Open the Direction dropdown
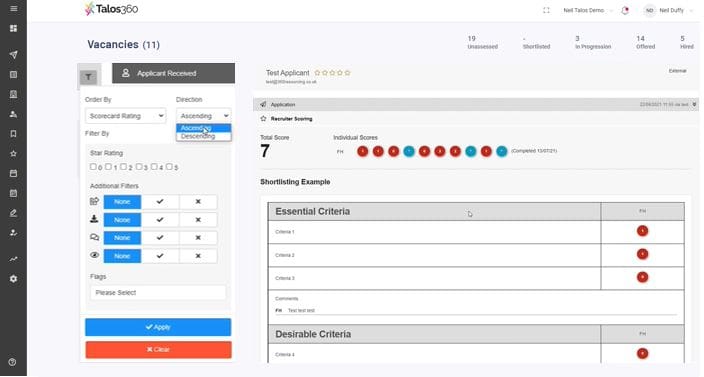This screenshot has height=377, width=704. pyautogui.click(x=203, y=116)
